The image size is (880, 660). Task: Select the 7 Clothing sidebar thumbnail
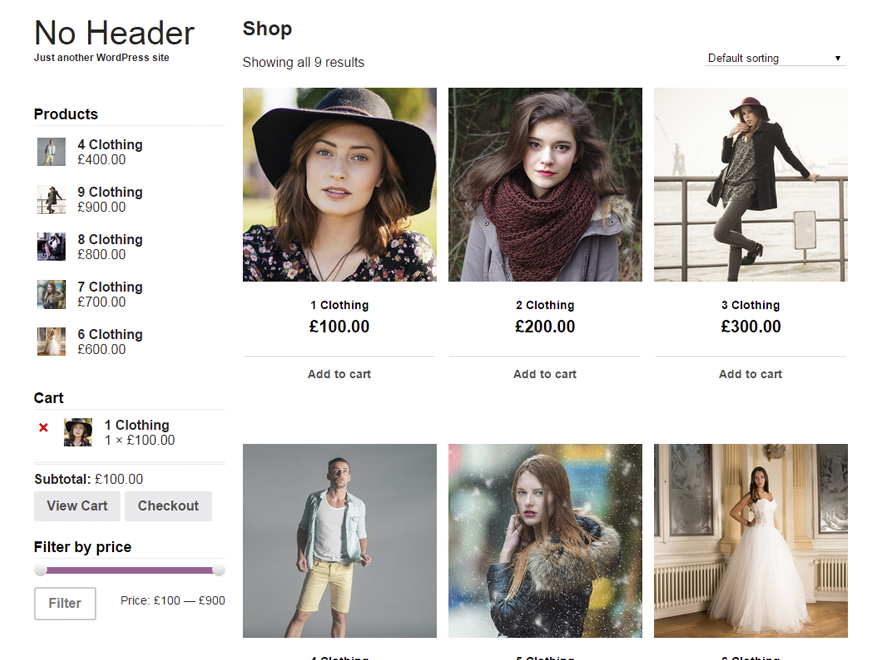[51, 294]
